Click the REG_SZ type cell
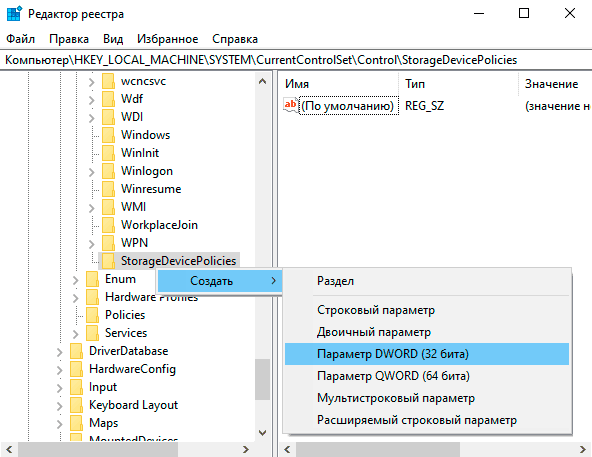Viewport: 592px width, 457px height. click(424, 106)
